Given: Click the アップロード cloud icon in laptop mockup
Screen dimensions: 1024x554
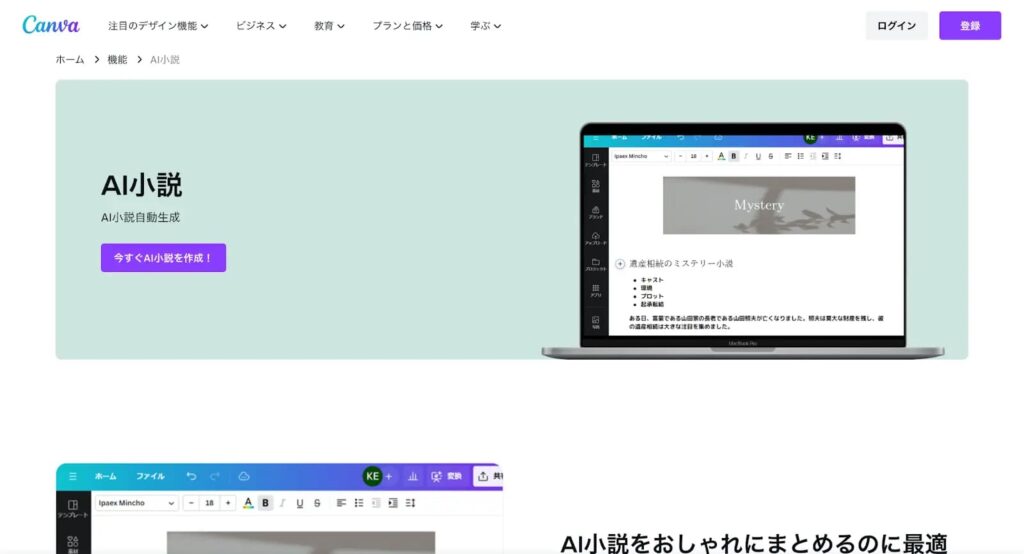Looking at the screenshot, I should coord(596,238).
